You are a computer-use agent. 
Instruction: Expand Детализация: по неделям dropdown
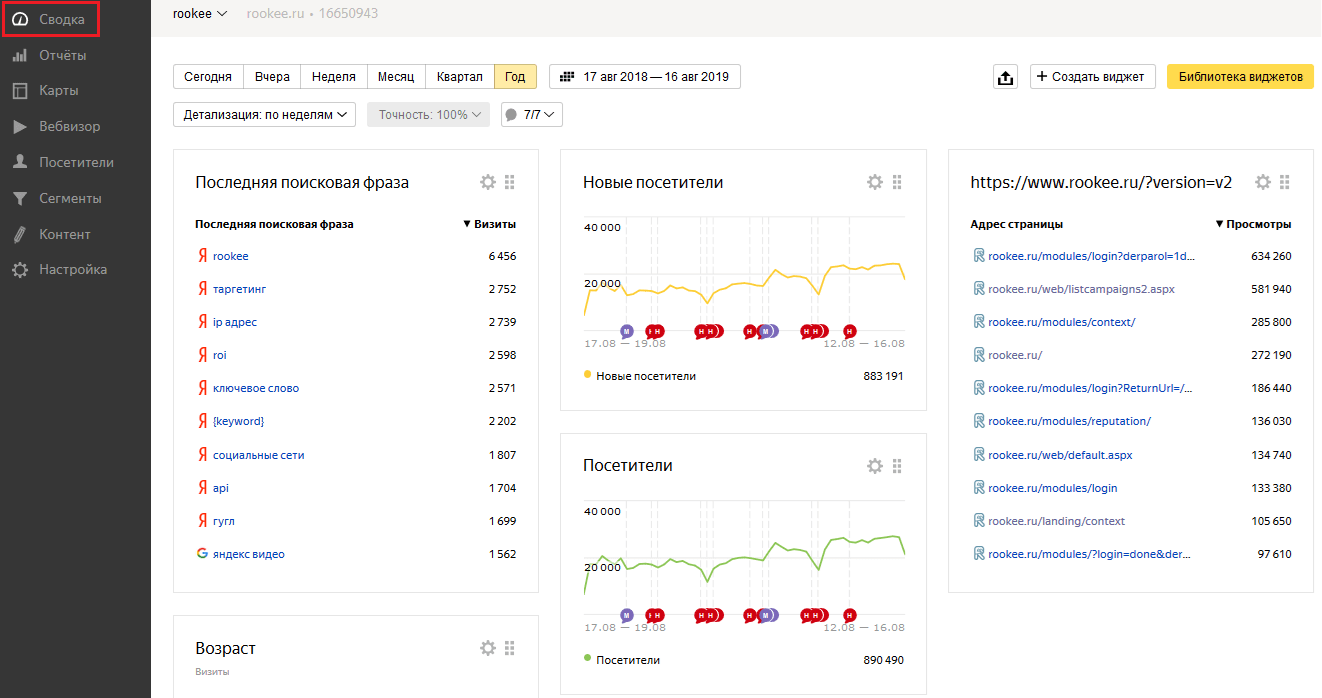pos(265,115)
